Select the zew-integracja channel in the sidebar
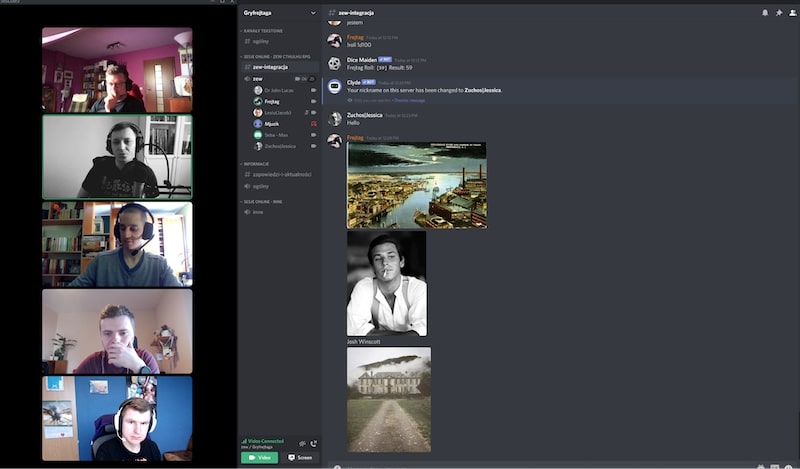Image resolution: width=800 pixels, height=469 pixels. pos(280,67)
